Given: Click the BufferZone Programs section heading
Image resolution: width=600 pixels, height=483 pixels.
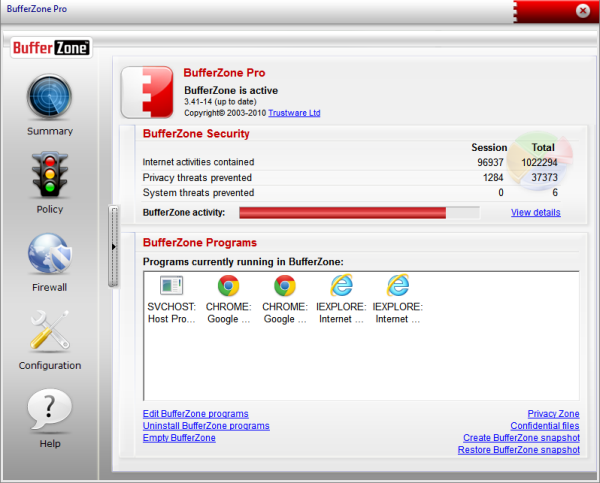Looking at the screenshot, I should 200,243.
